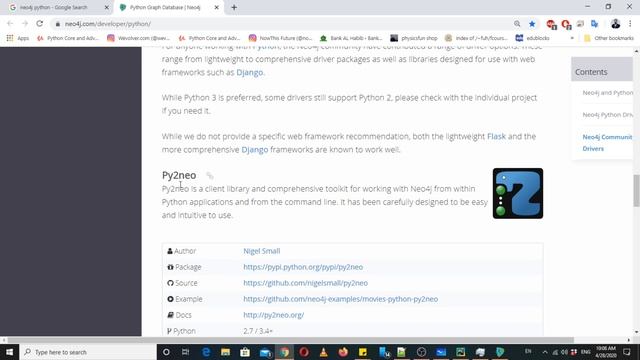
Task: Open Sticky Notes on the taskbar
Action: click(x=362, y=352)
